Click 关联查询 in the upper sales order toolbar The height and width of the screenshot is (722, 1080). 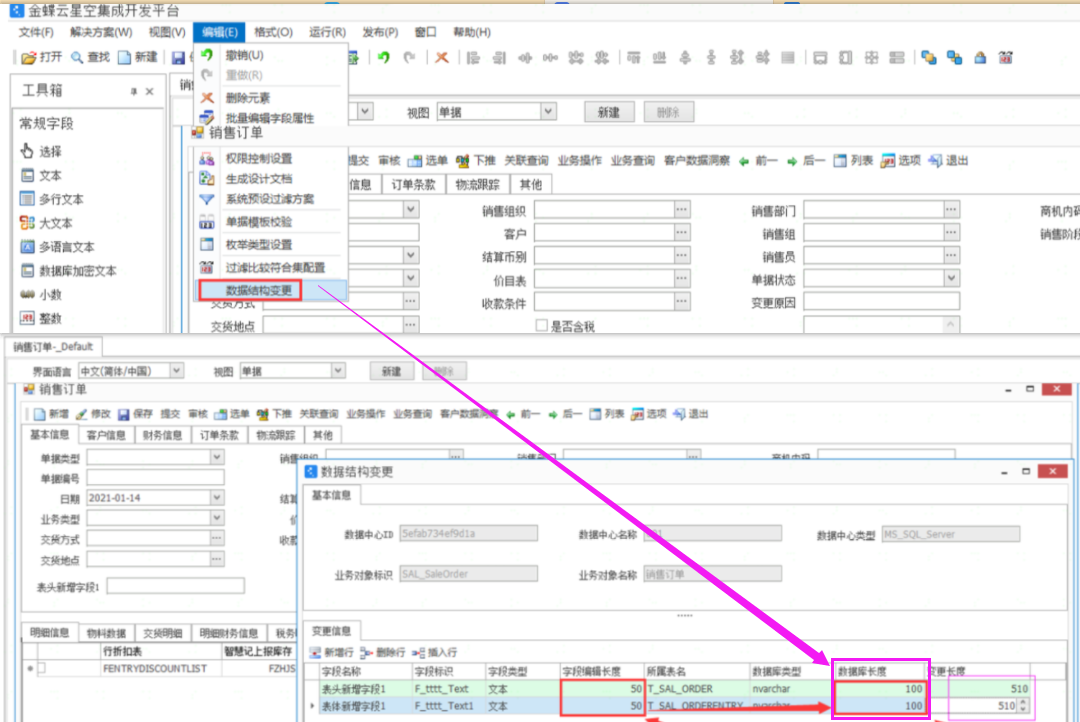tap(526, 161)
